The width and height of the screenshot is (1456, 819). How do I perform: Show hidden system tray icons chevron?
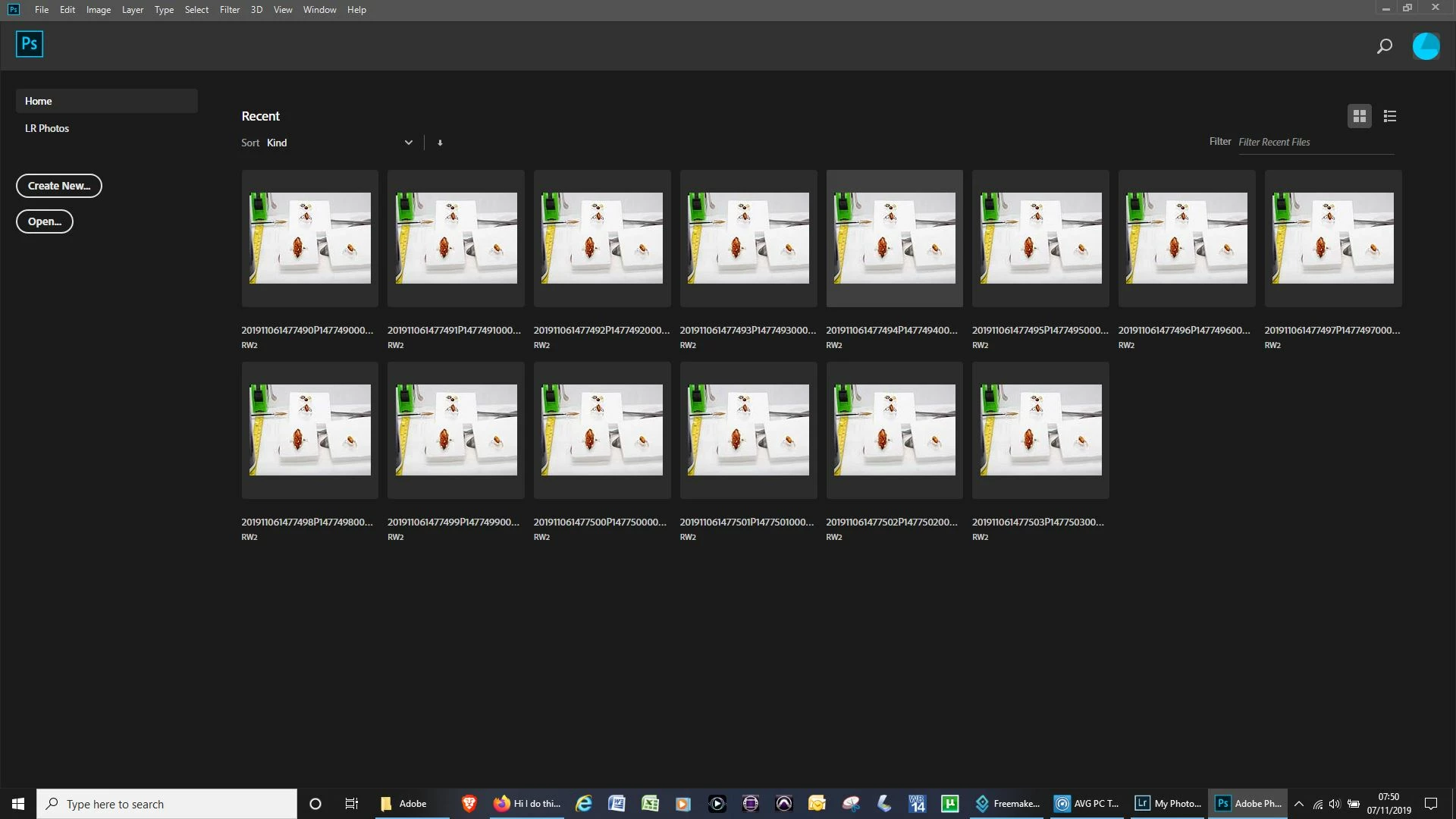tap(1299, 804)
